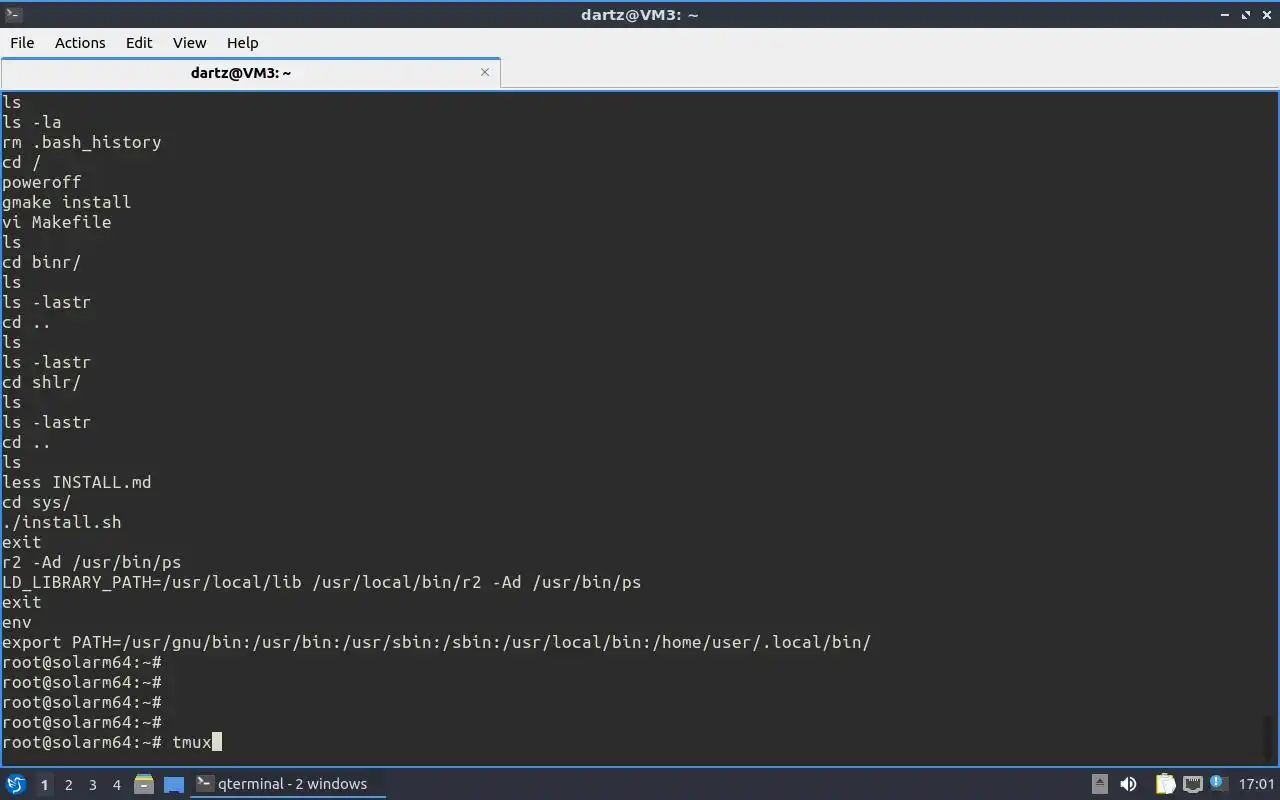Click the 'vi Makefile' line
The width and height of the screenshot is (1280, 800).
point(56,222)
